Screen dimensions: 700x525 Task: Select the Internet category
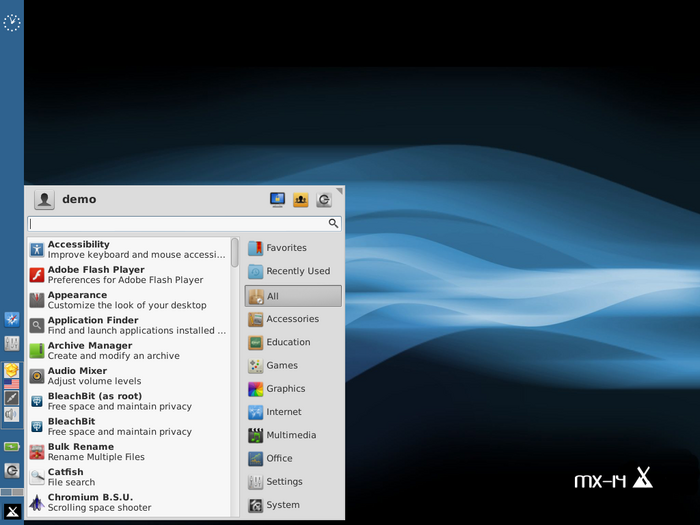click(x=283, y=412)
